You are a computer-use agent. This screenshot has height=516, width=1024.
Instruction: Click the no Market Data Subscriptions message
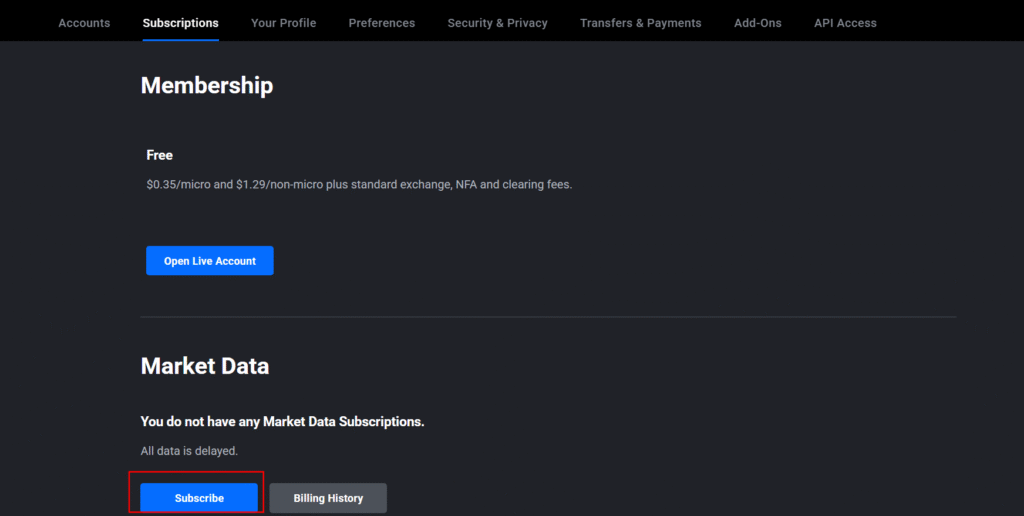tap(282, 422)
